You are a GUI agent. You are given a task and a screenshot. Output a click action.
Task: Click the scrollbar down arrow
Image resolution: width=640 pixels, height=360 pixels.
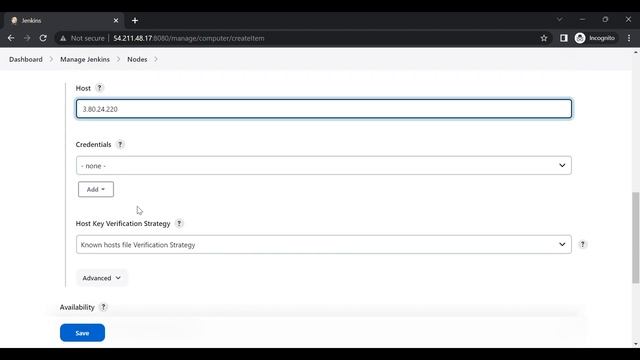coord(636,344)
